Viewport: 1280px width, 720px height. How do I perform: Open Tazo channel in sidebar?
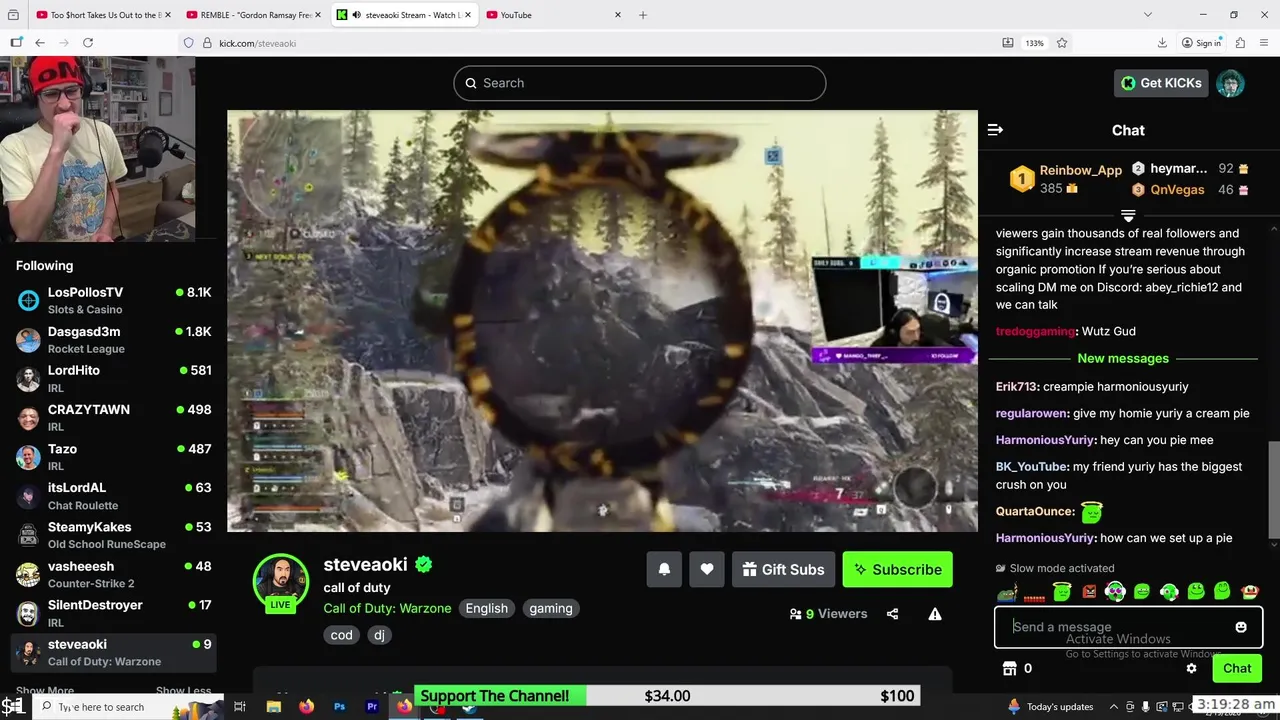[x=114, y=457]
